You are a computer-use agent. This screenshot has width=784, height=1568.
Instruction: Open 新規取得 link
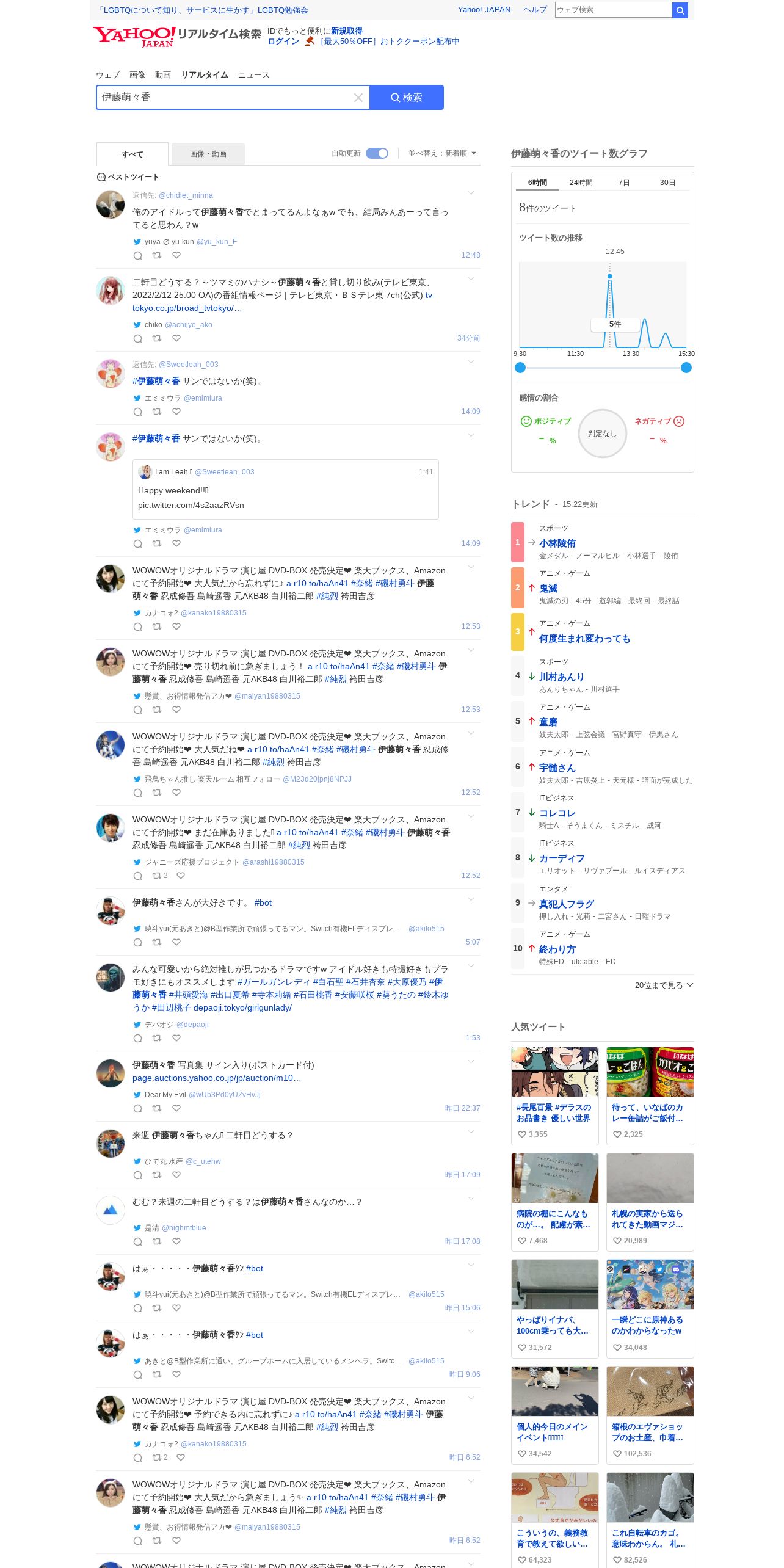347,31
